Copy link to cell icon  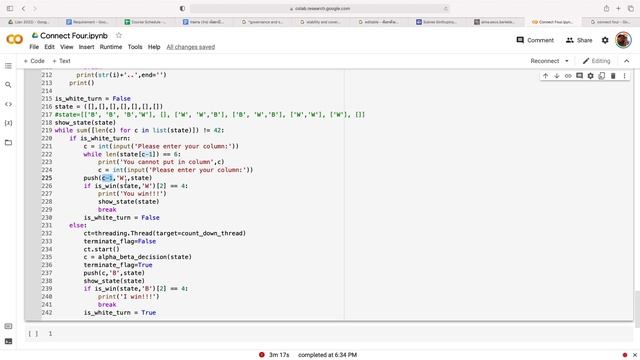pos(568,76)
